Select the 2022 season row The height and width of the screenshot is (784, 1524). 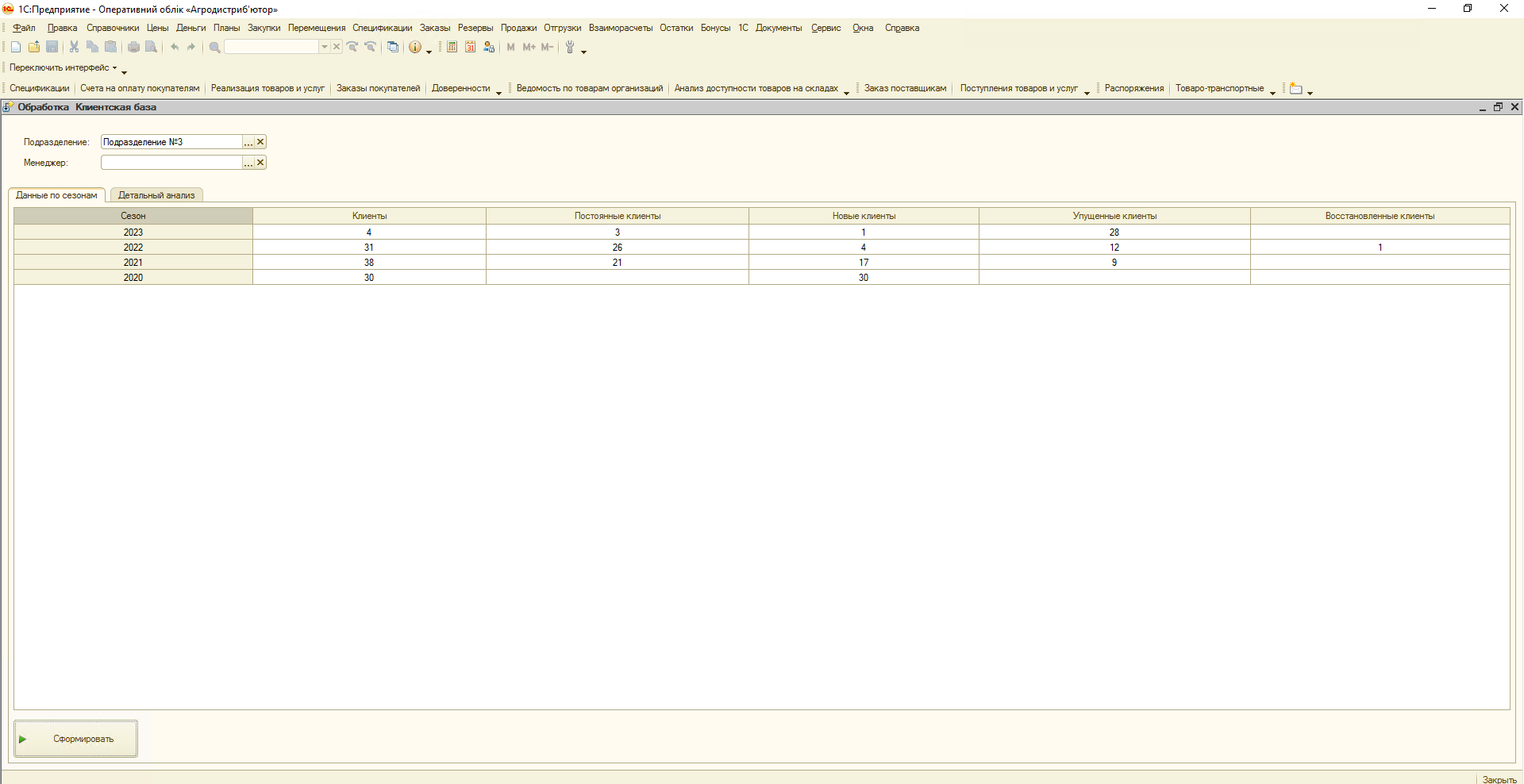click(133, 248)
